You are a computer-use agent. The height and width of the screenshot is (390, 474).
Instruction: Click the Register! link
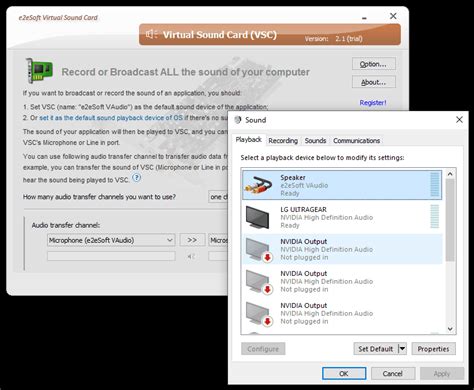(x=373, y=103)
